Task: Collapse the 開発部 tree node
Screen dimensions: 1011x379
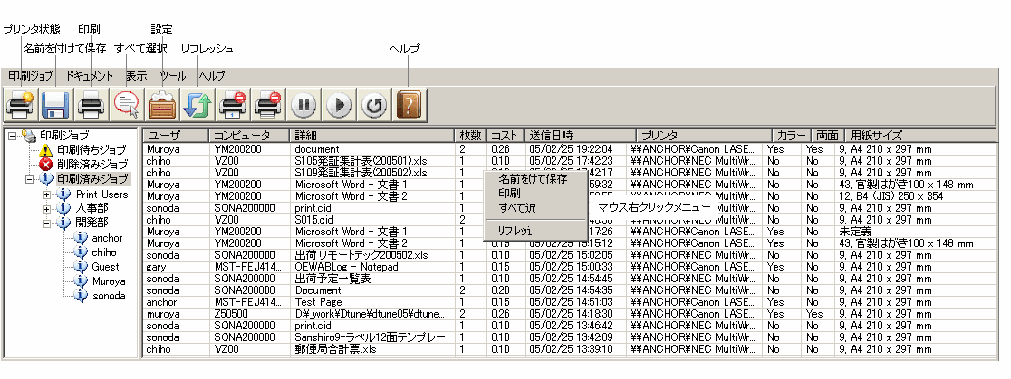Action: (x=47, y=224)
